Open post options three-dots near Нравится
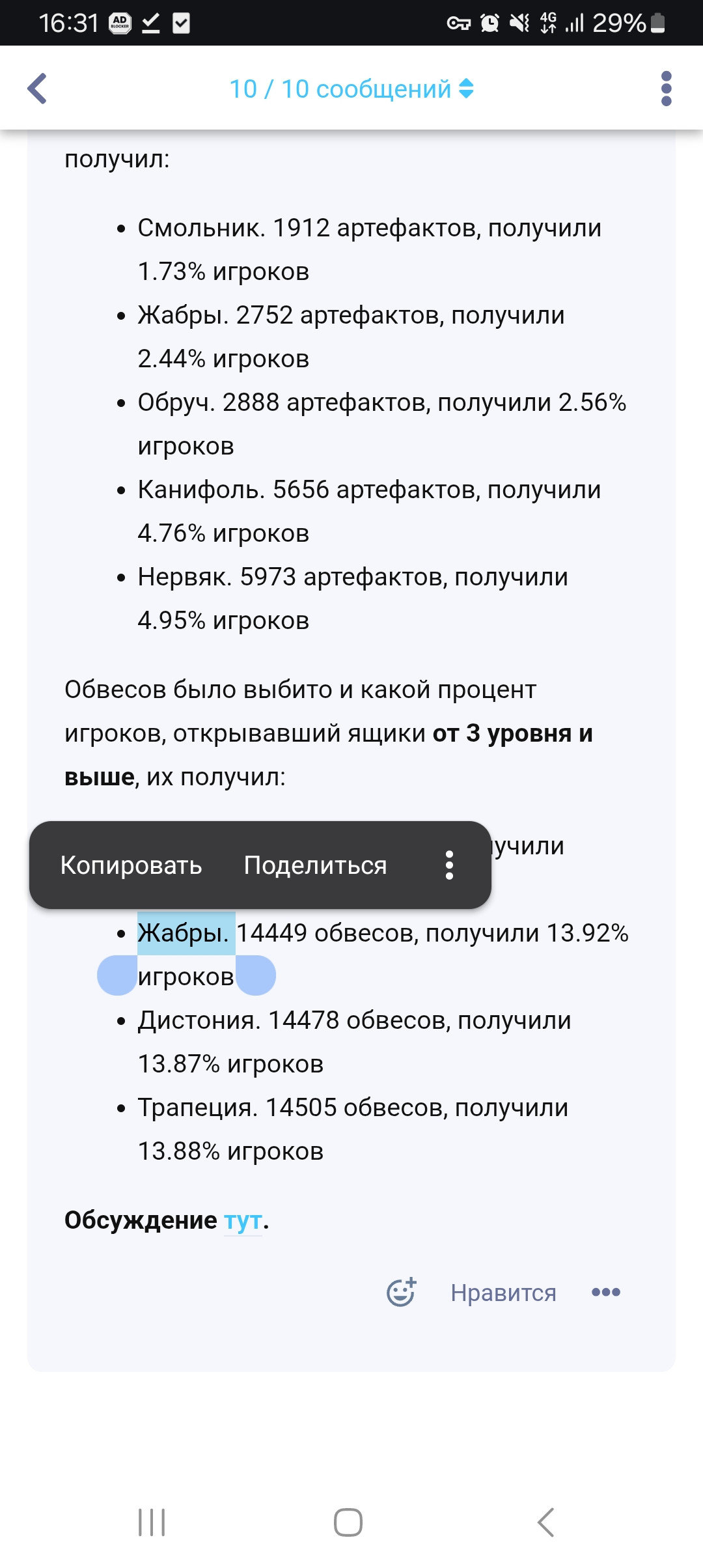This screenshot has width=703, height=1568. pyautogui.click(x=606, y=1292)
